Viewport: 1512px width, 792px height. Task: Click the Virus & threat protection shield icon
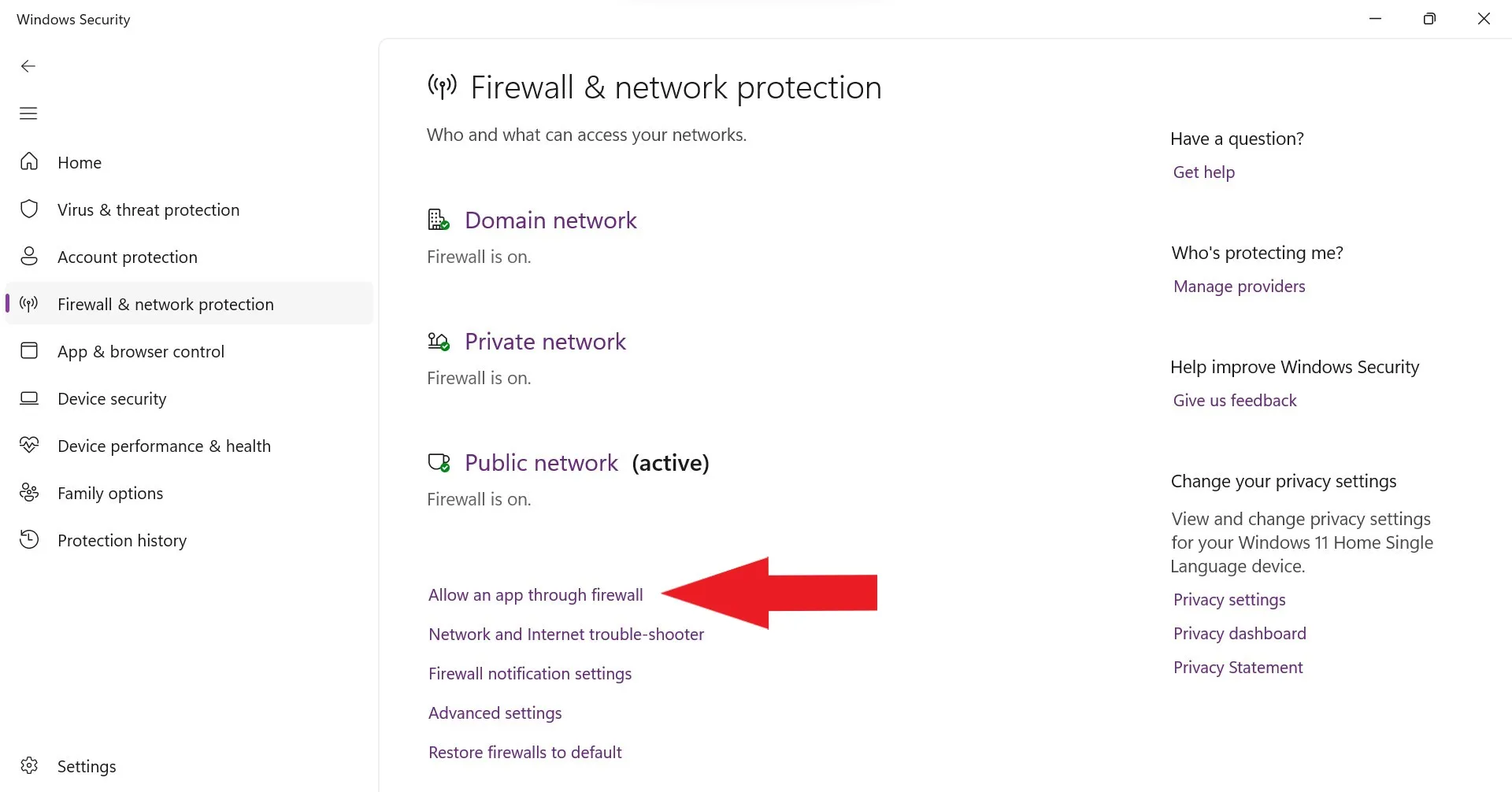click(29, 209)
